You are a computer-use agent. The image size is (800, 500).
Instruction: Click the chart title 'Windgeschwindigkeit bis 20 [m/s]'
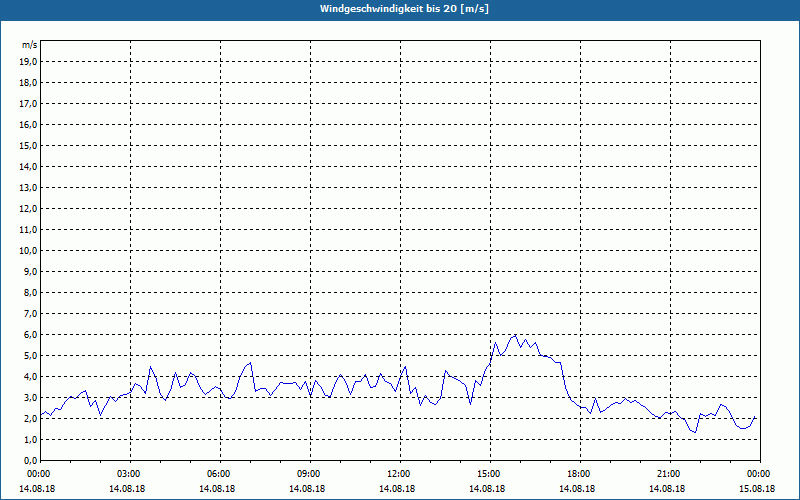tap(404, 9)
